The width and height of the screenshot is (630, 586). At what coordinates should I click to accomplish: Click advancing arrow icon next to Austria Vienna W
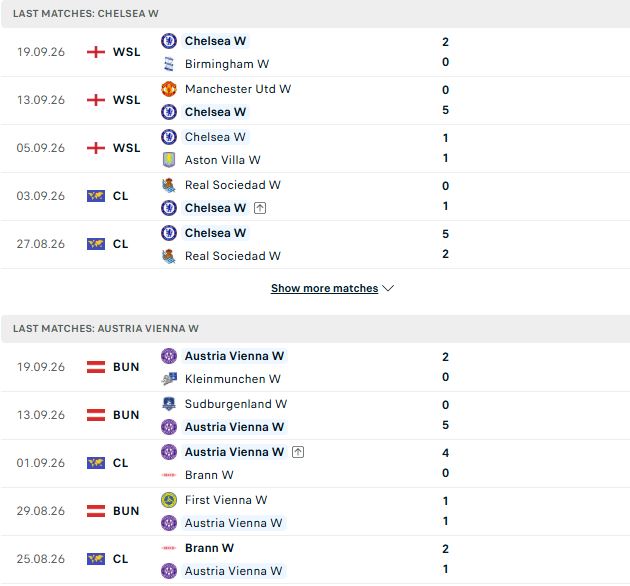(298, 452)
